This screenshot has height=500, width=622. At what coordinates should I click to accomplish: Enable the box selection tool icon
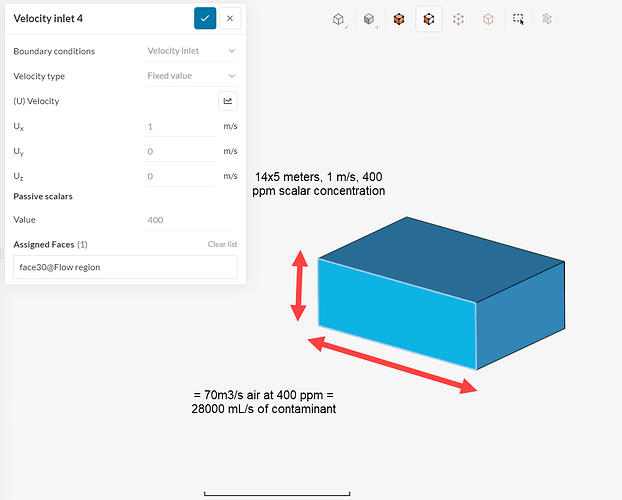coord(518,19)
